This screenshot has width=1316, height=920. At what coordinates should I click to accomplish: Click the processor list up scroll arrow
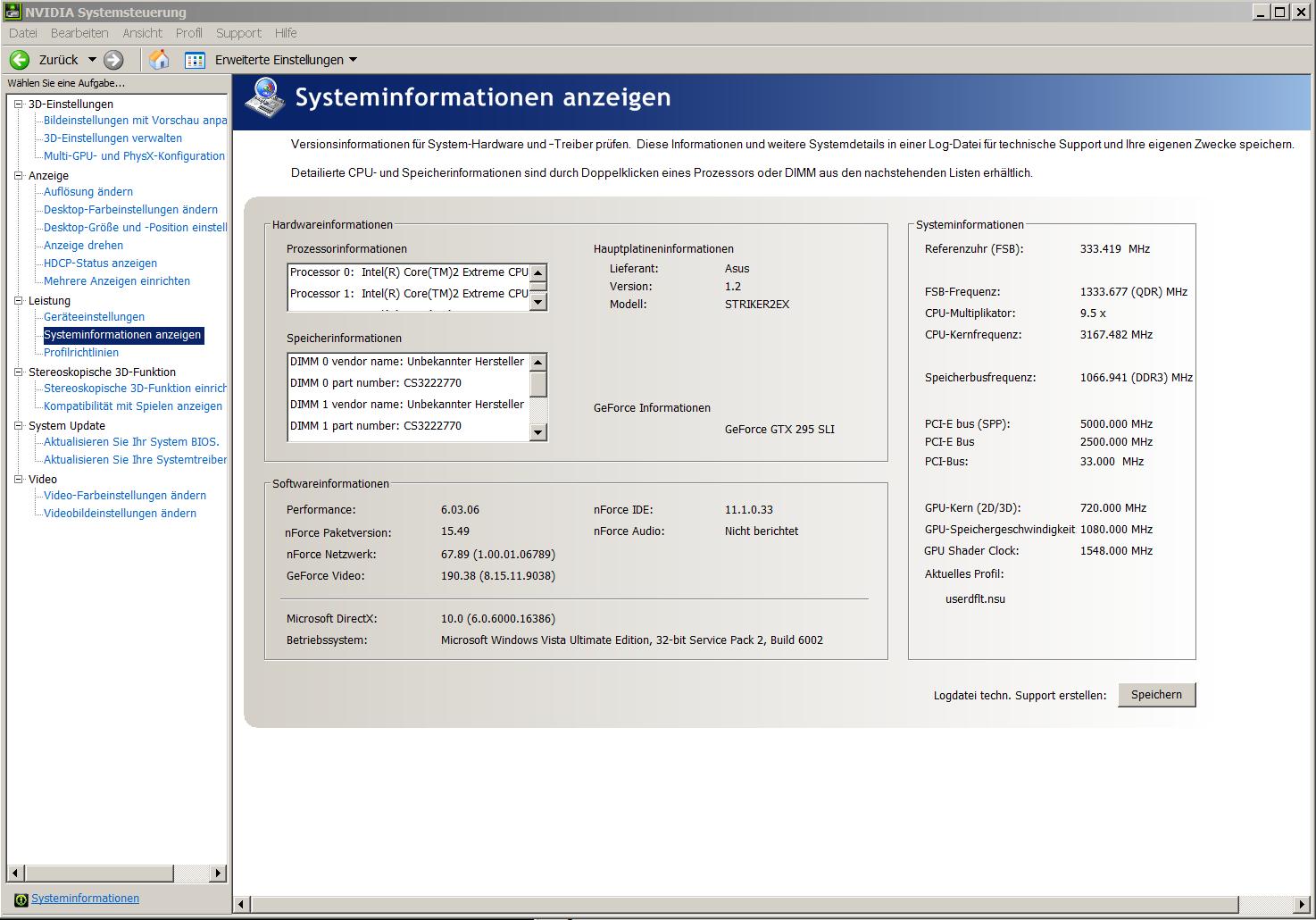537,272
